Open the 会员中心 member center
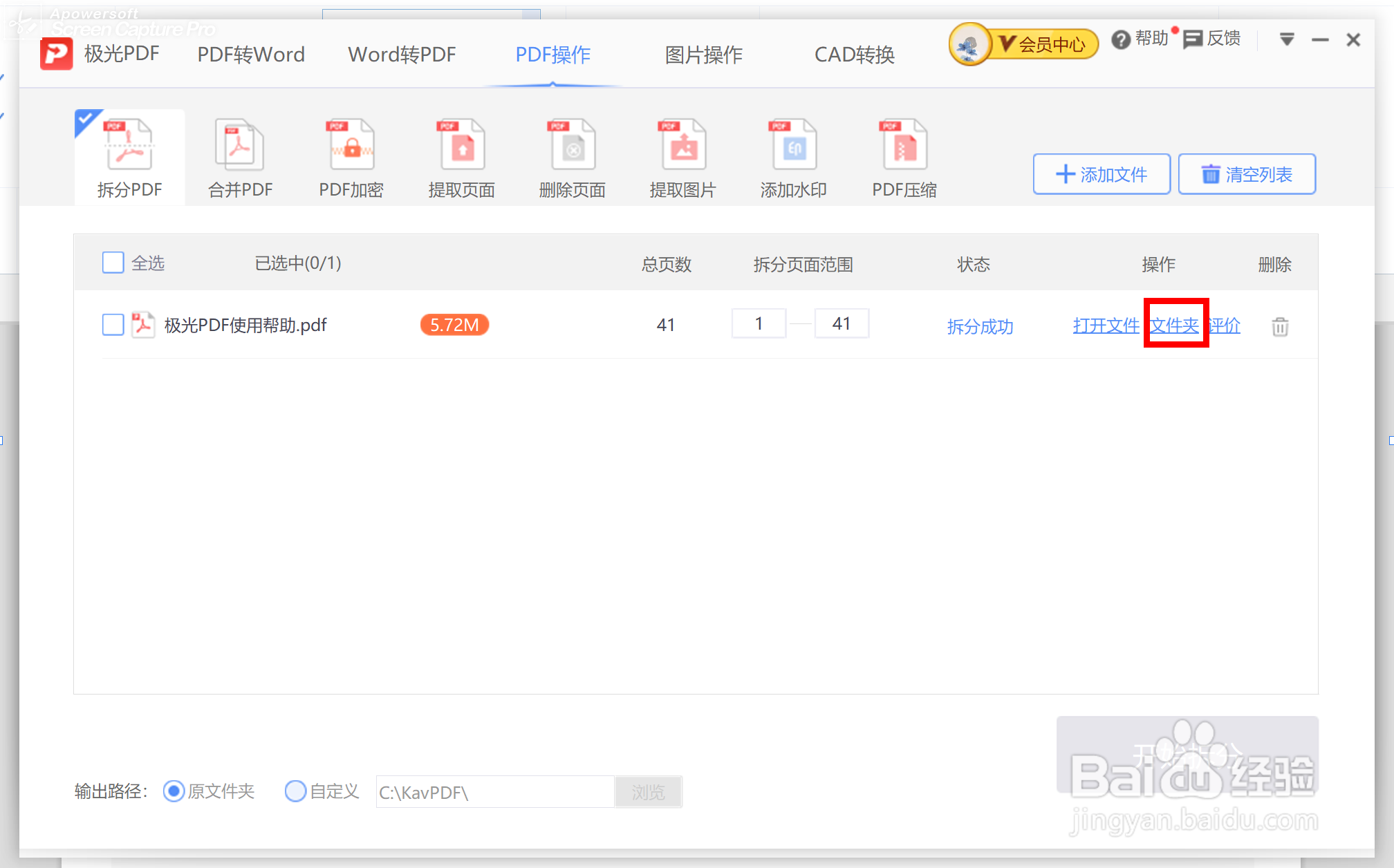This screenshot has width=1394, height=868. [x=1043, y=44]
